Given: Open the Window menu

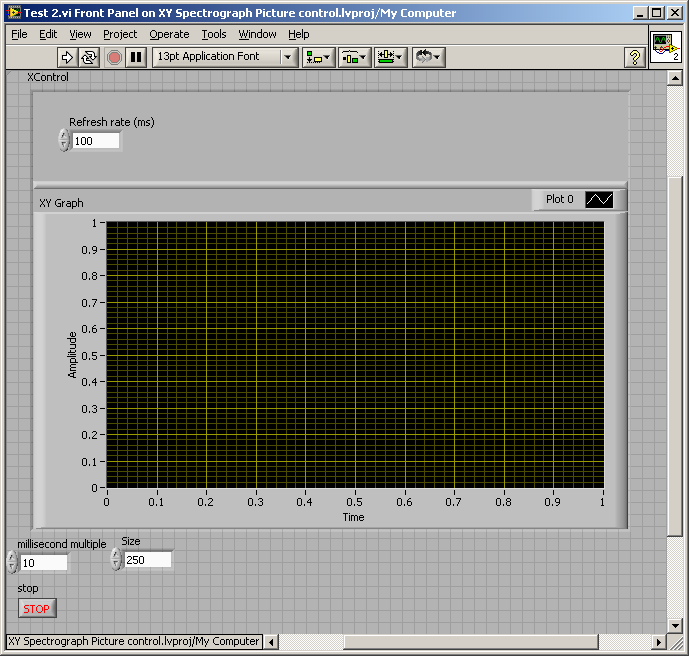Looking at the screenshot, I should pyautogui.click(x=257, y=34).
